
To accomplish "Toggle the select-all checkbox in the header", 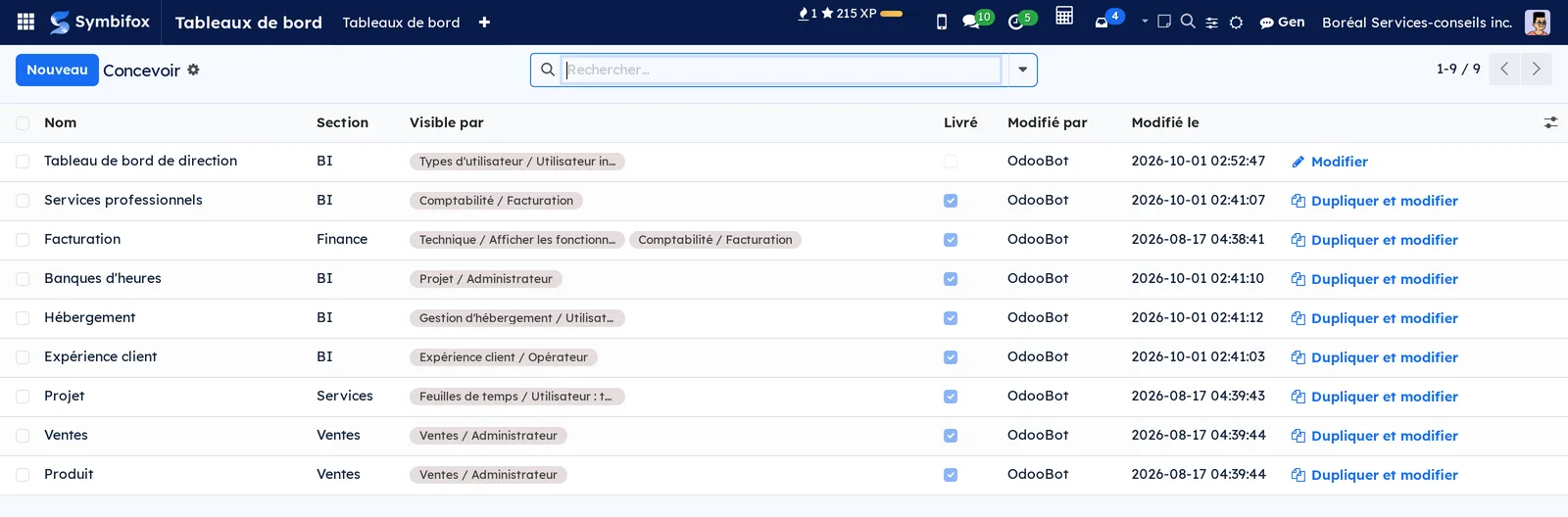I will coord(23,123).
